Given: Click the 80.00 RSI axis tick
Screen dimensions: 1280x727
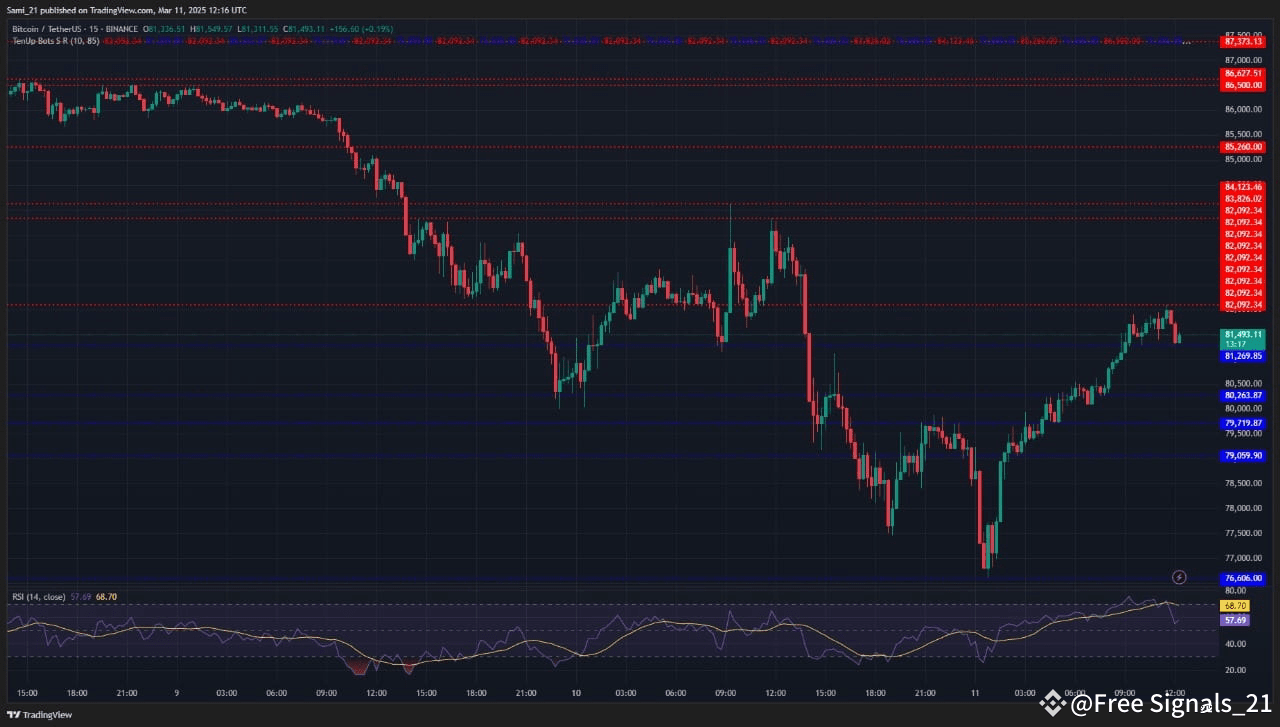Looking at the screenshot, I should click(x=1233, y=591).
